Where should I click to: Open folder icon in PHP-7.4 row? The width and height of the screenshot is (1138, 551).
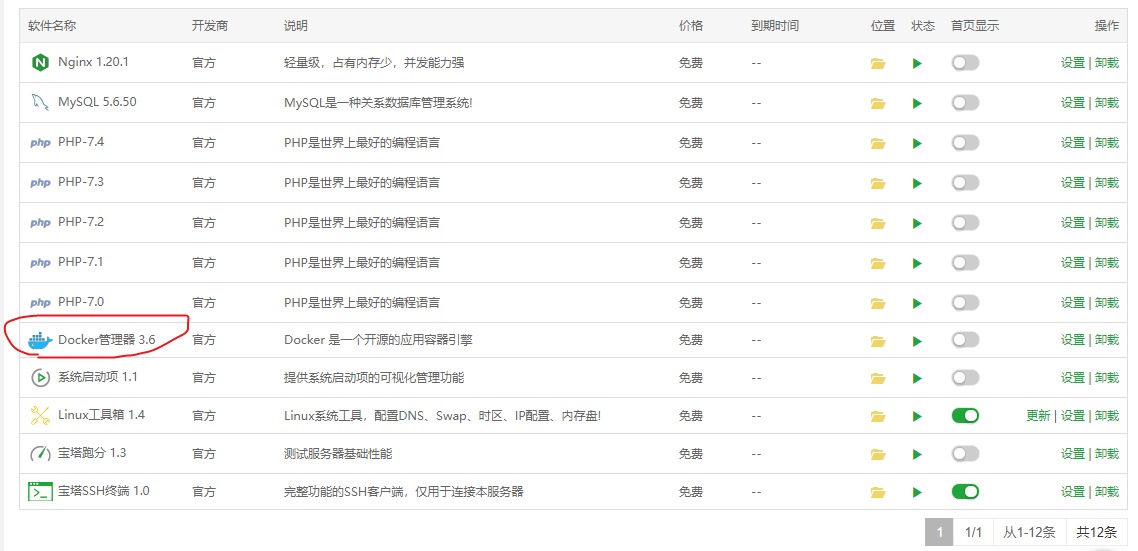[x=878, y=144]
